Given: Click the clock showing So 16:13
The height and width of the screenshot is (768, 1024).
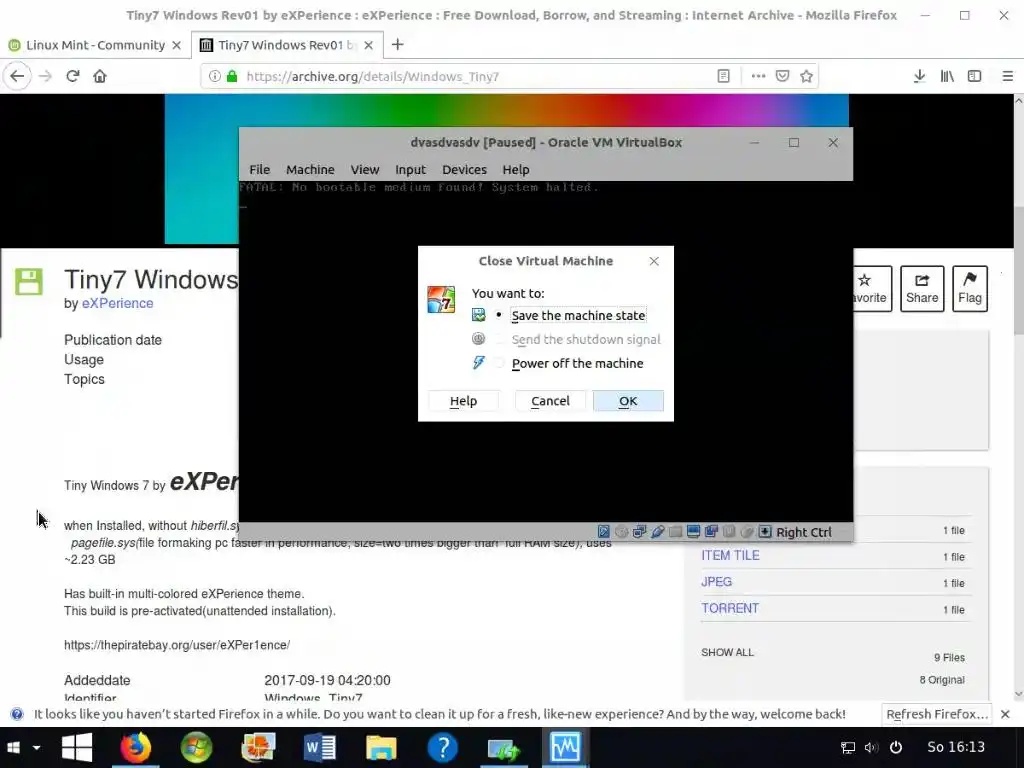Looking at the screenshot, I should (x=955, y=747).
